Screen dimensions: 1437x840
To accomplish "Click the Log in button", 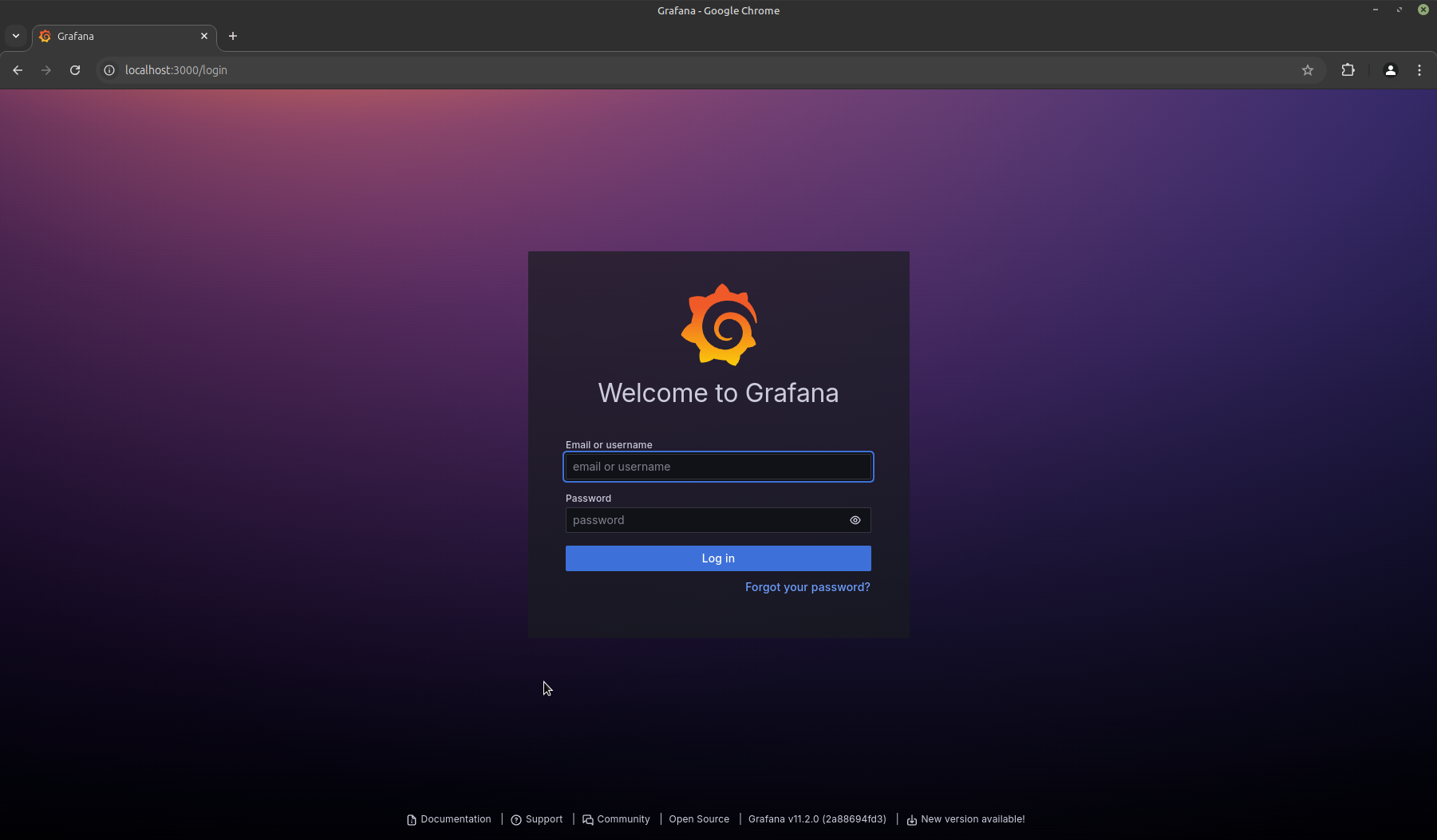I will click(x=718, y=558).
